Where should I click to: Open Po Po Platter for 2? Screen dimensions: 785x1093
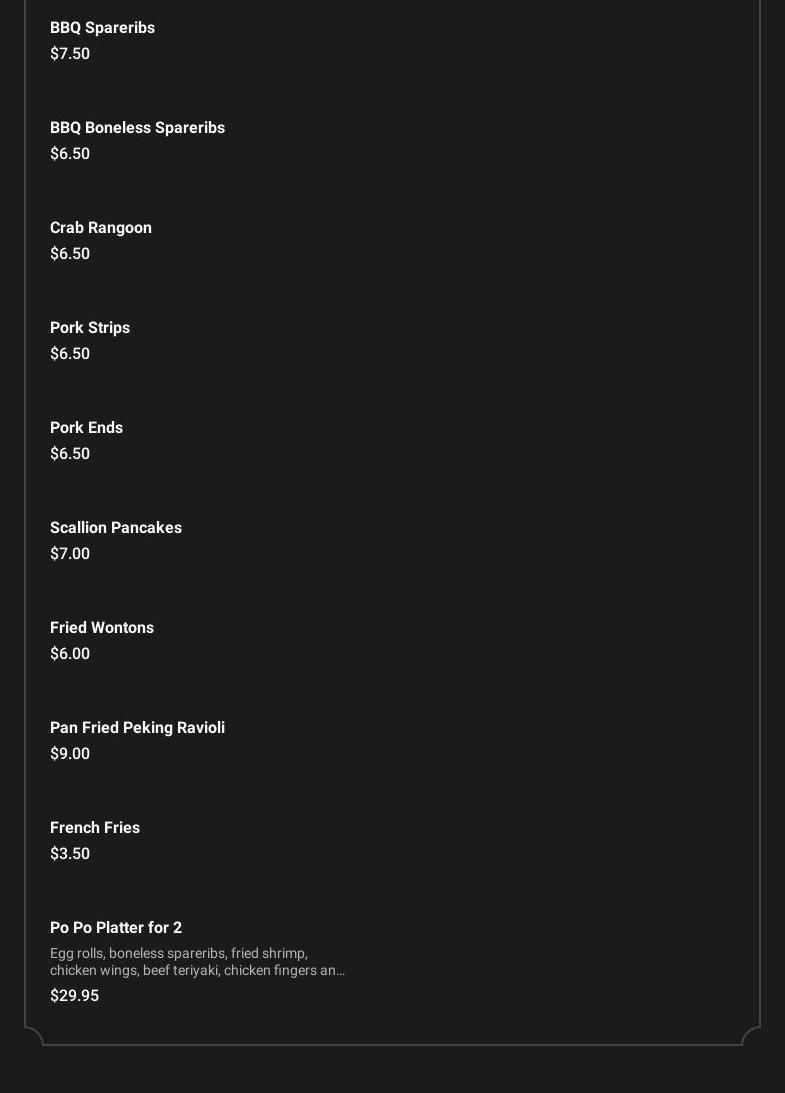(x=116, y=928)
